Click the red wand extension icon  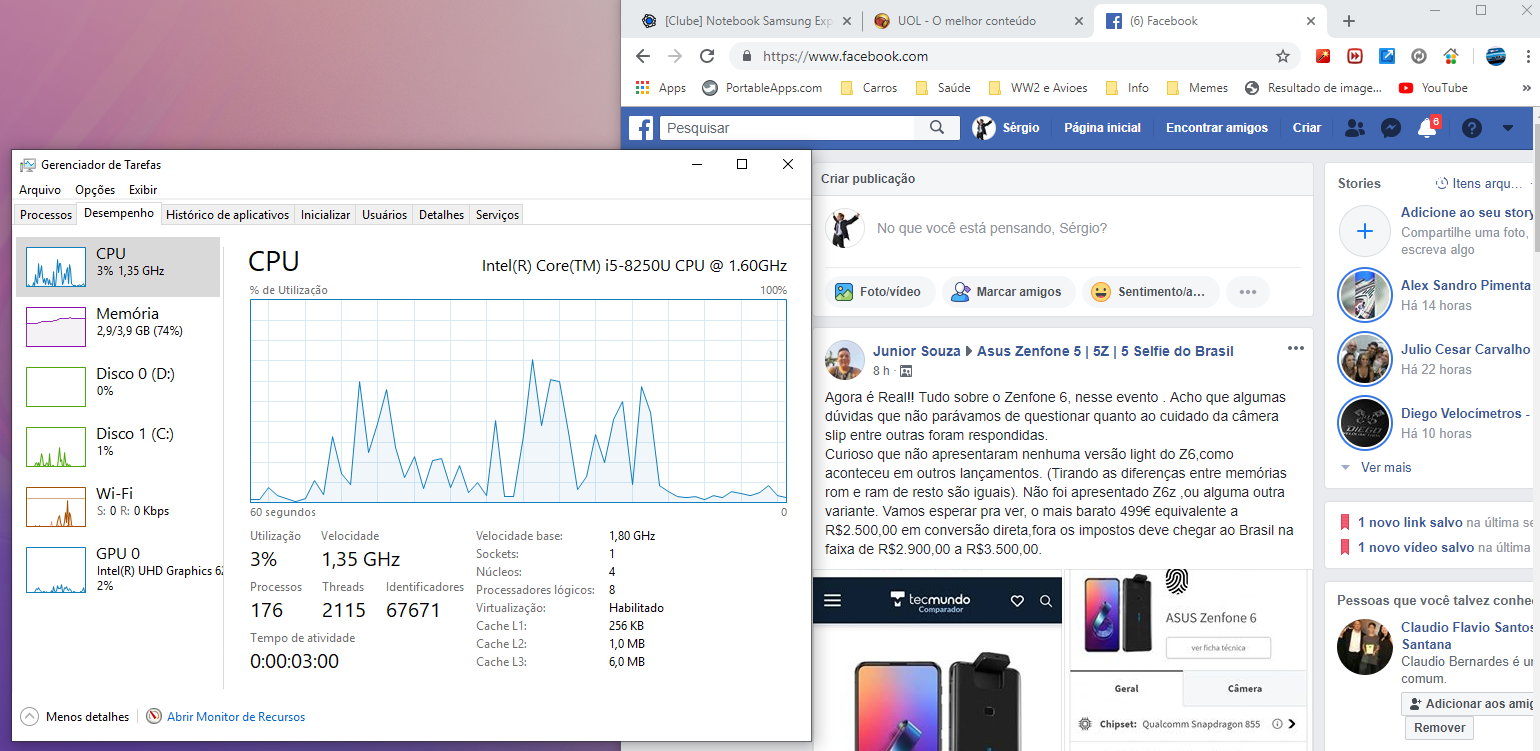tap(1324, 56)
